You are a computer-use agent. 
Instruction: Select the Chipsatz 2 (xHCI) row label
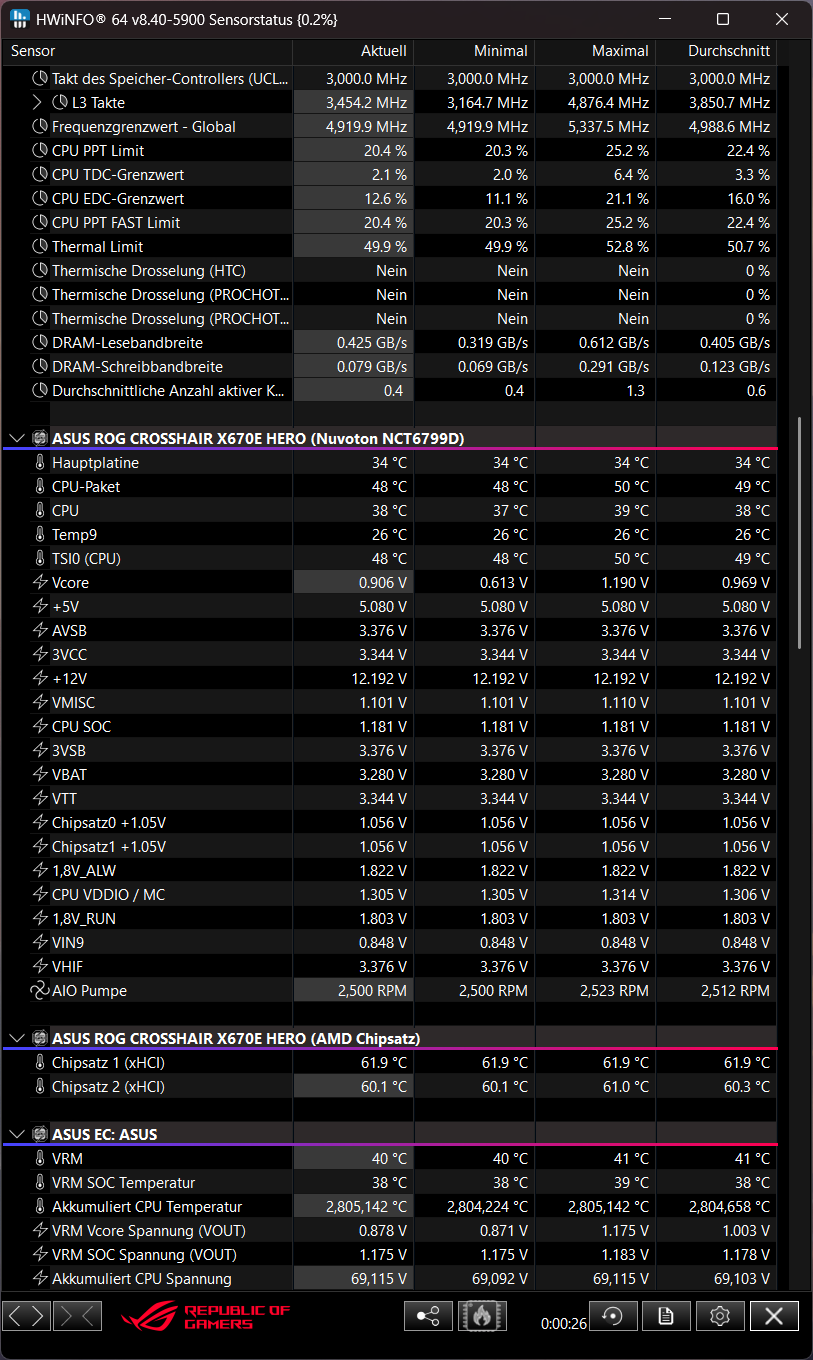[108, 1087]
